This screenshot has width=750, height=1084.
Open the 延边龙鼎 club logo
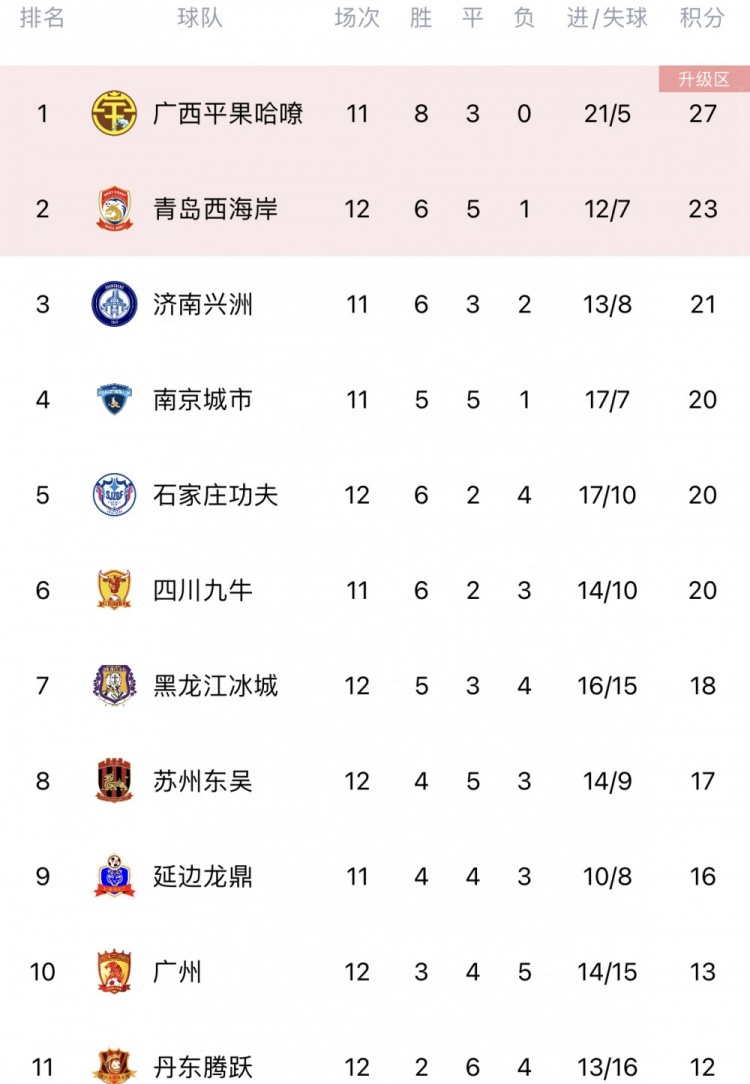tap(114, 876)
